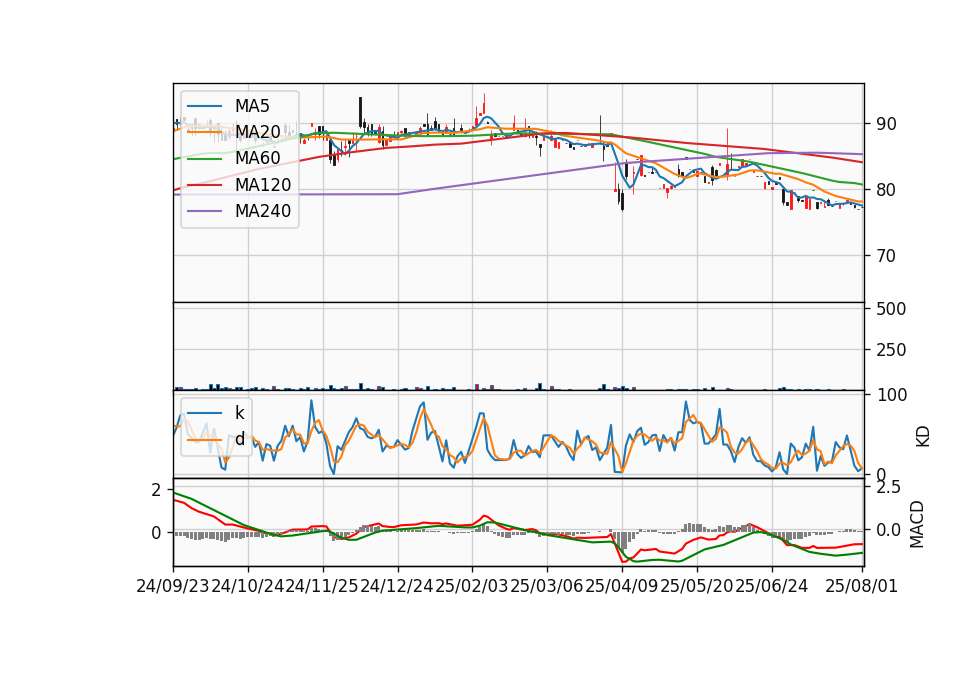
Task: Click the volume axis value 250
Action: (x=891, y=350)
